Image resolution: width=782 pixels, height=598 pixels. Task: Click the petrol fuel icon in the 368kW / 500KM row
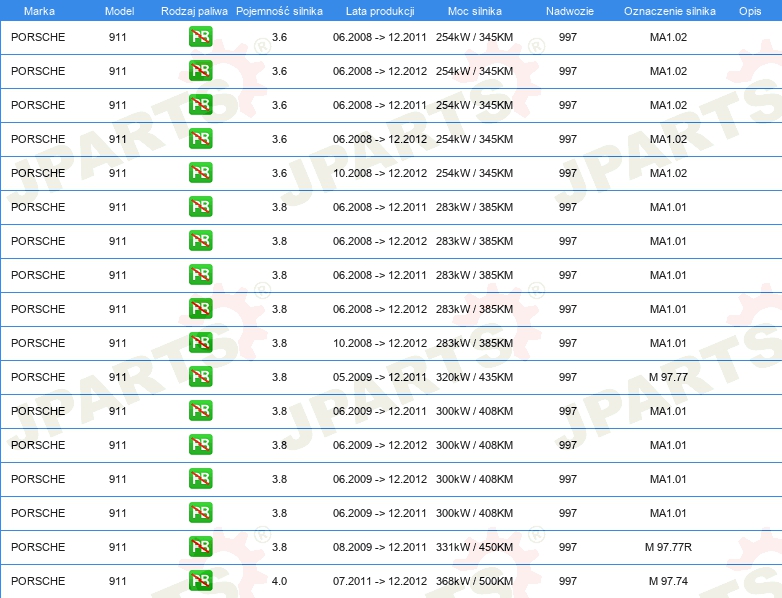click(x=200, y=581)
